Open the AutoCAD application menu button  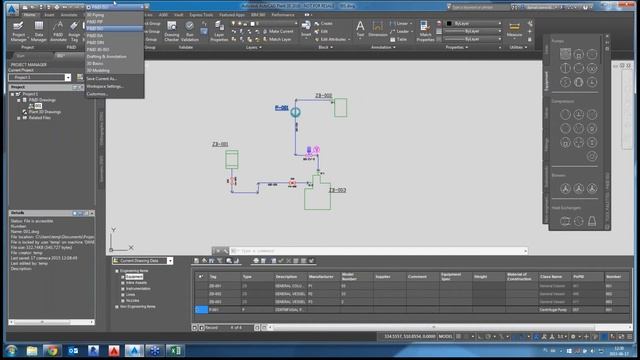coord(13,9)
